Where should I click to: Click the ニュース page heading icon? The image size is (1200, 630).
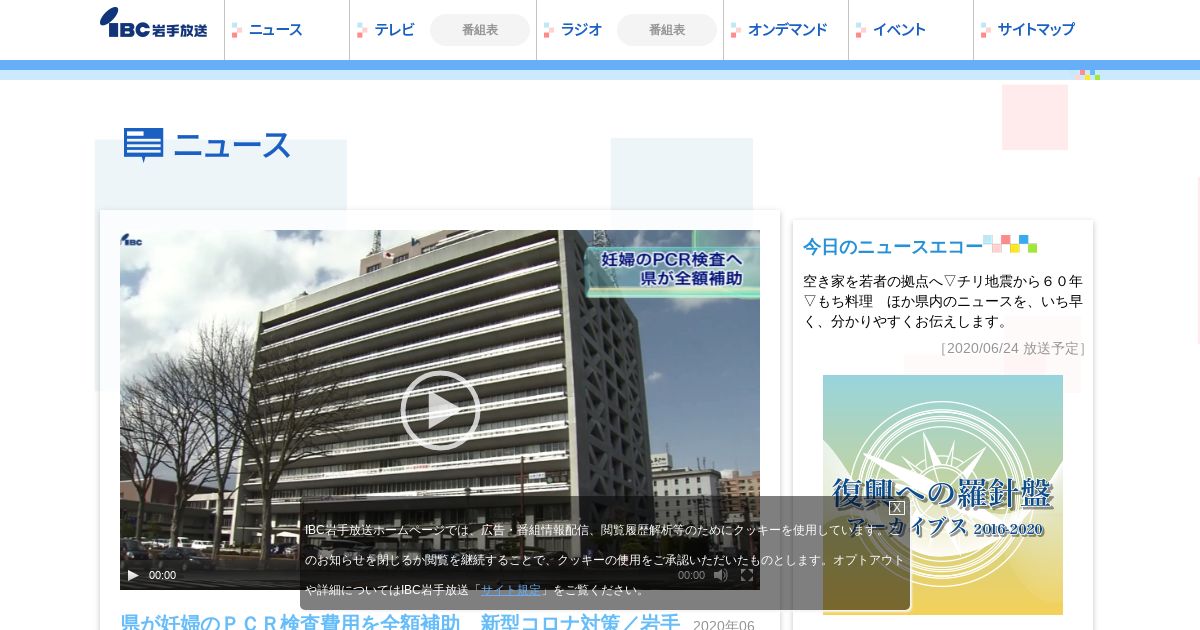144,145
